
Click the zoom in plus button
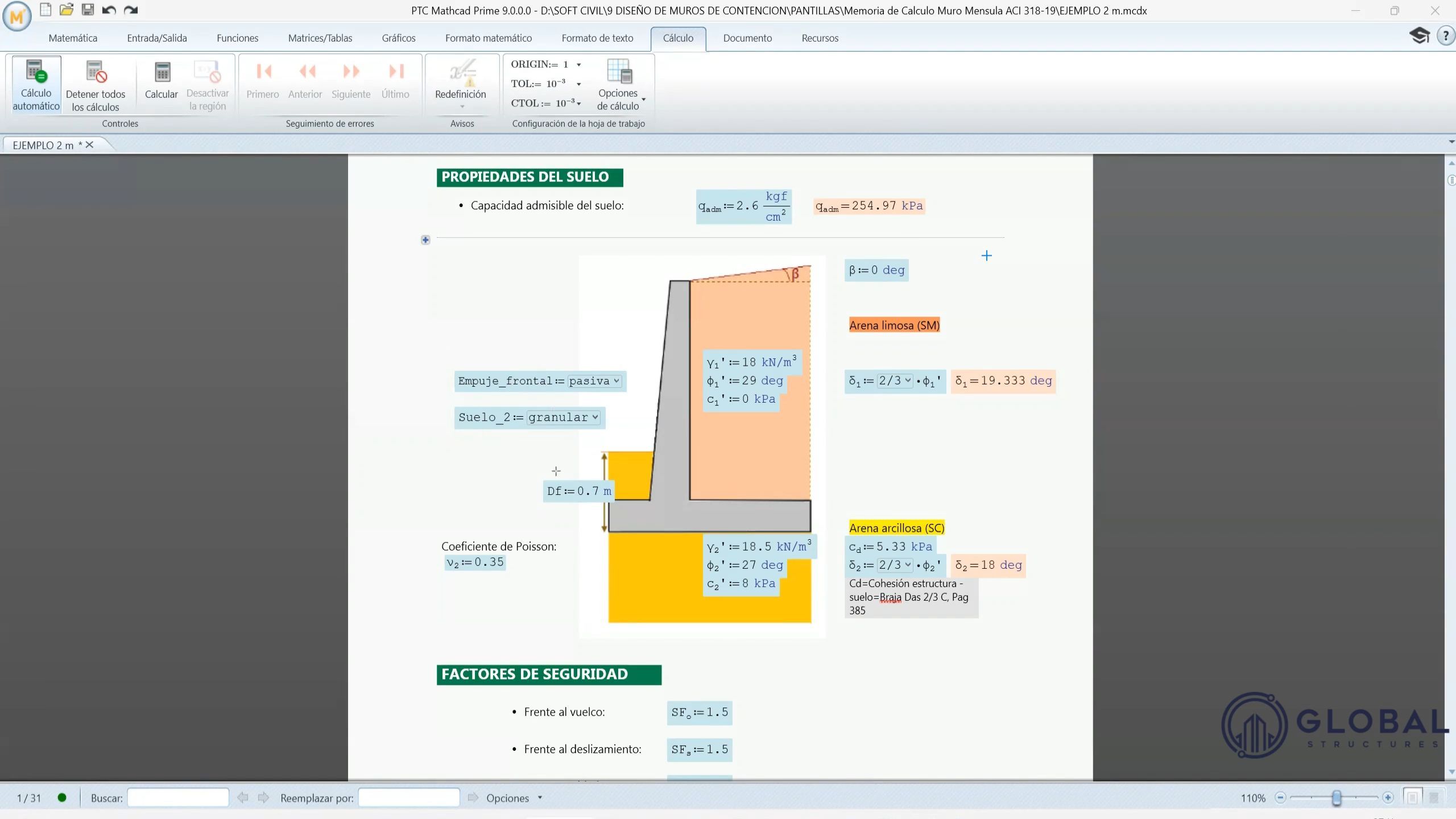[1388, 798]
